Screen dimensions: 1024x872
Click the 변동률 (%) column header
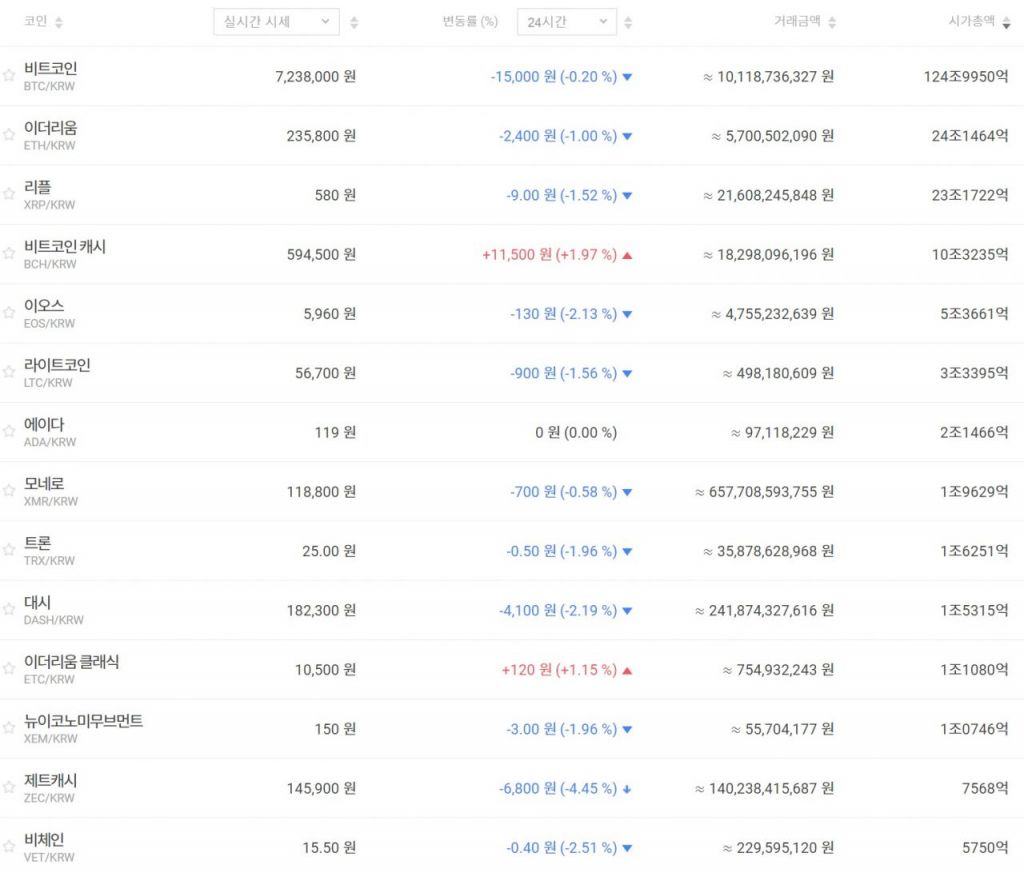[470, 22]
